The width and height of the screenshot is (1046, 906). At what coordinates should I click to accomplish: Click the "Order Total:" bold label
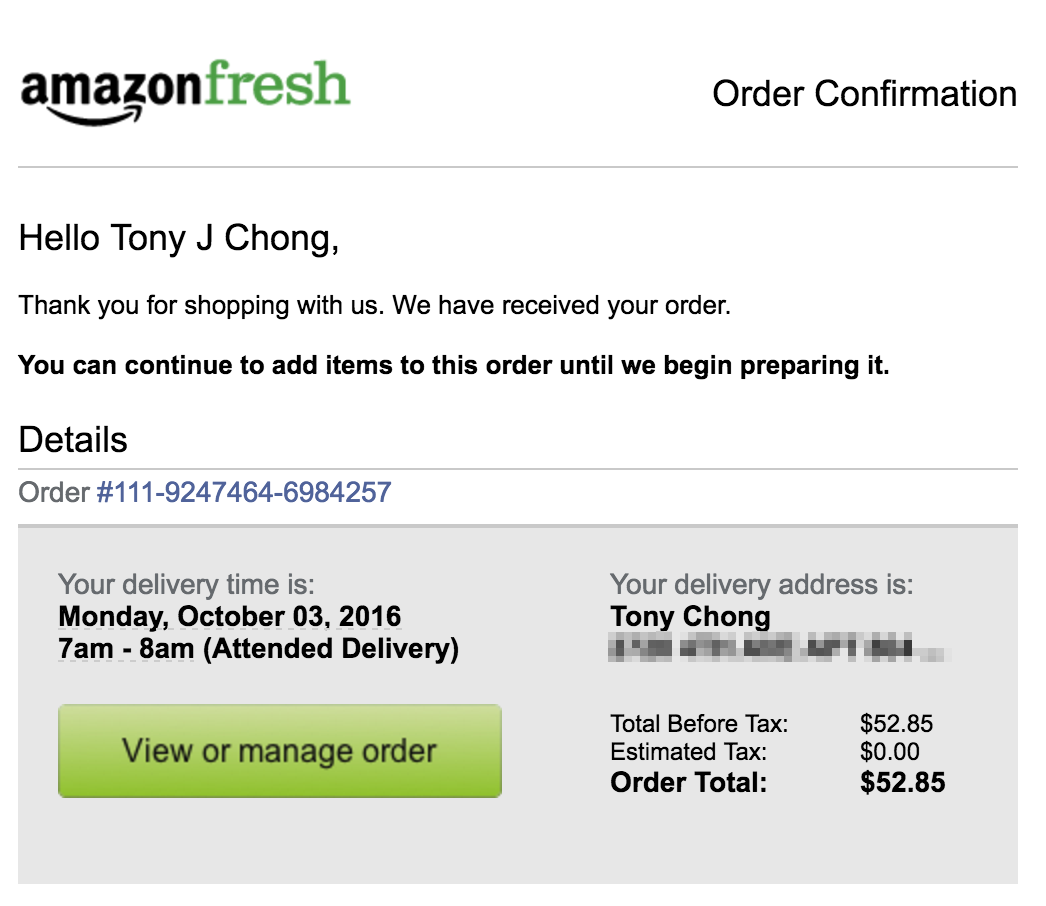pos(688,783)
